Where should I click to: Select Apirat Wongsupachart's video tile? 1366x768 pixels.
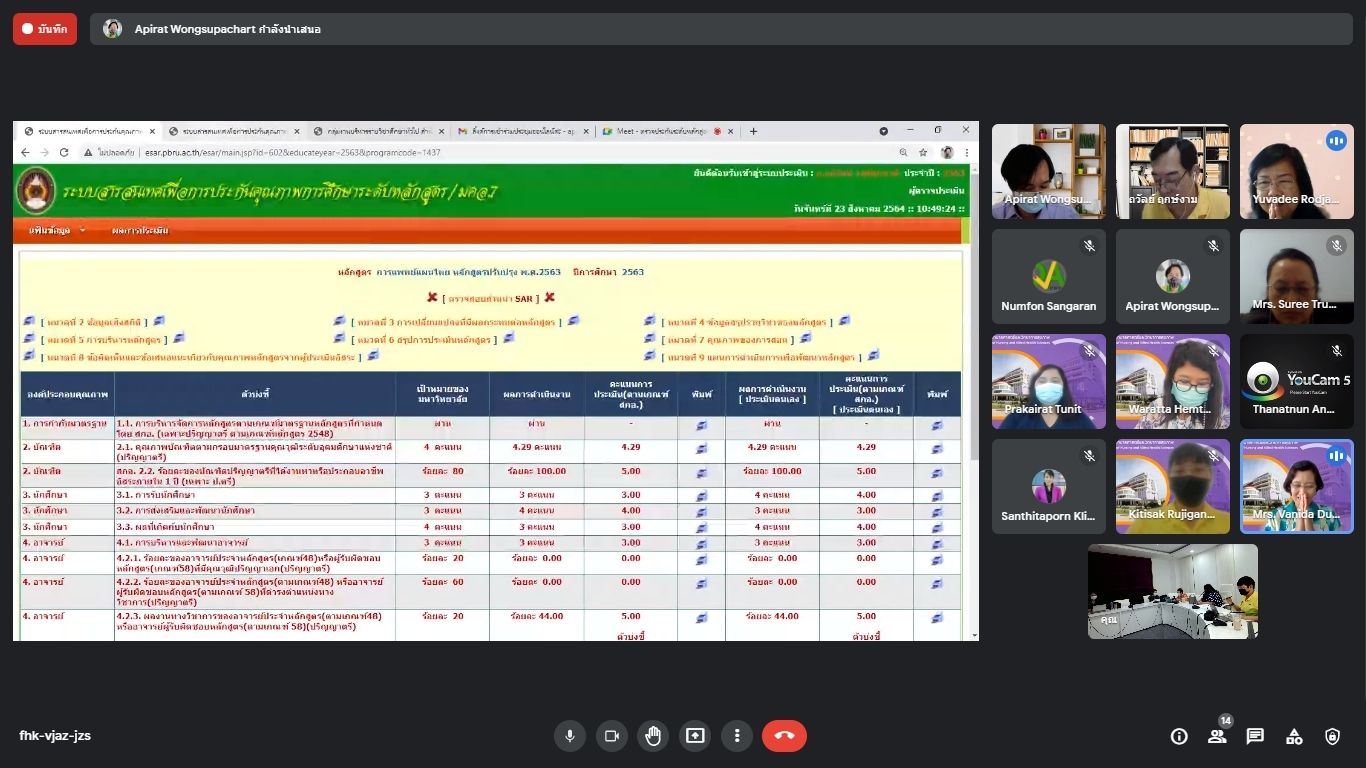point(1048,171)
